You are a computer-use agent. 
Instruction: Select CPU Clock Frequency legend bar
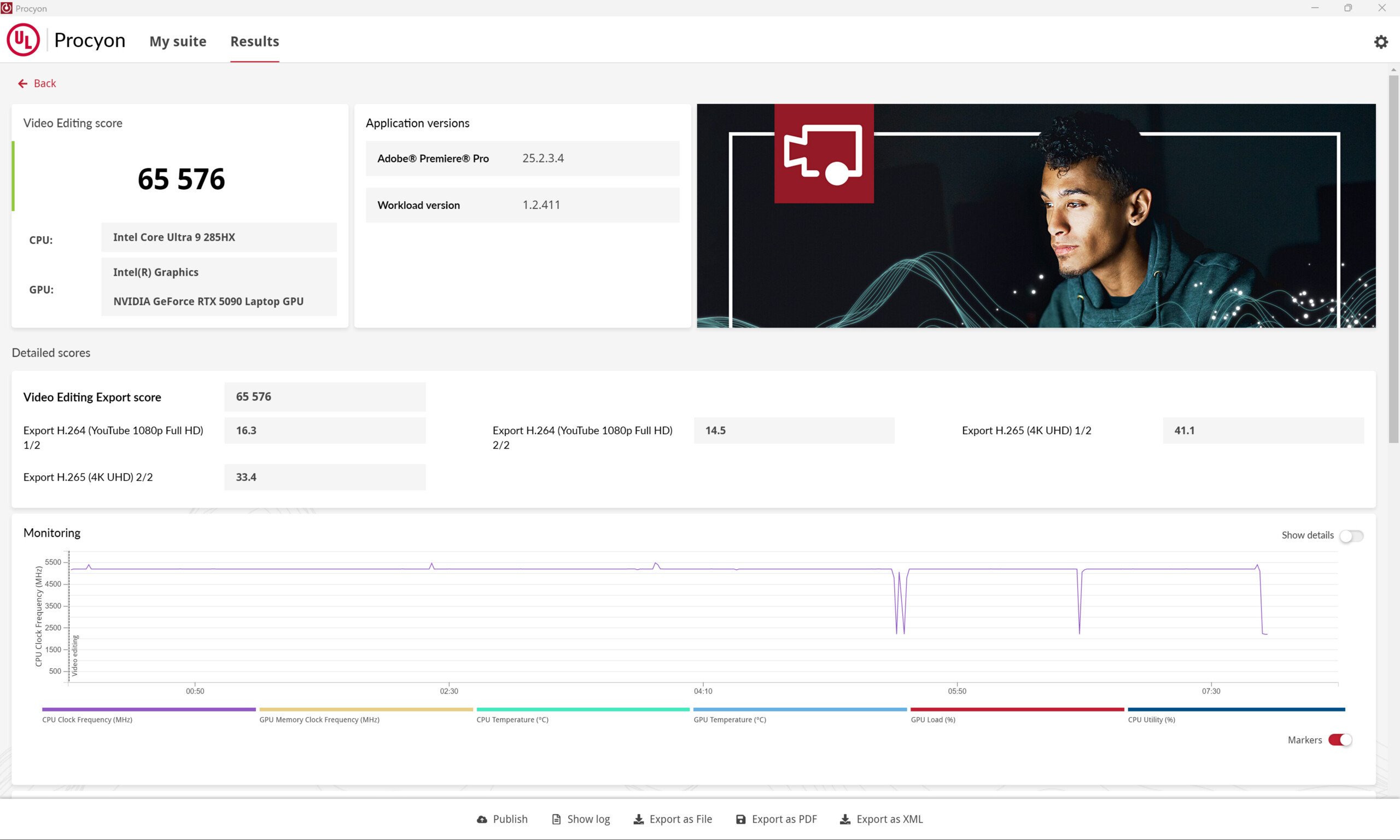click(x=148, y=709)
